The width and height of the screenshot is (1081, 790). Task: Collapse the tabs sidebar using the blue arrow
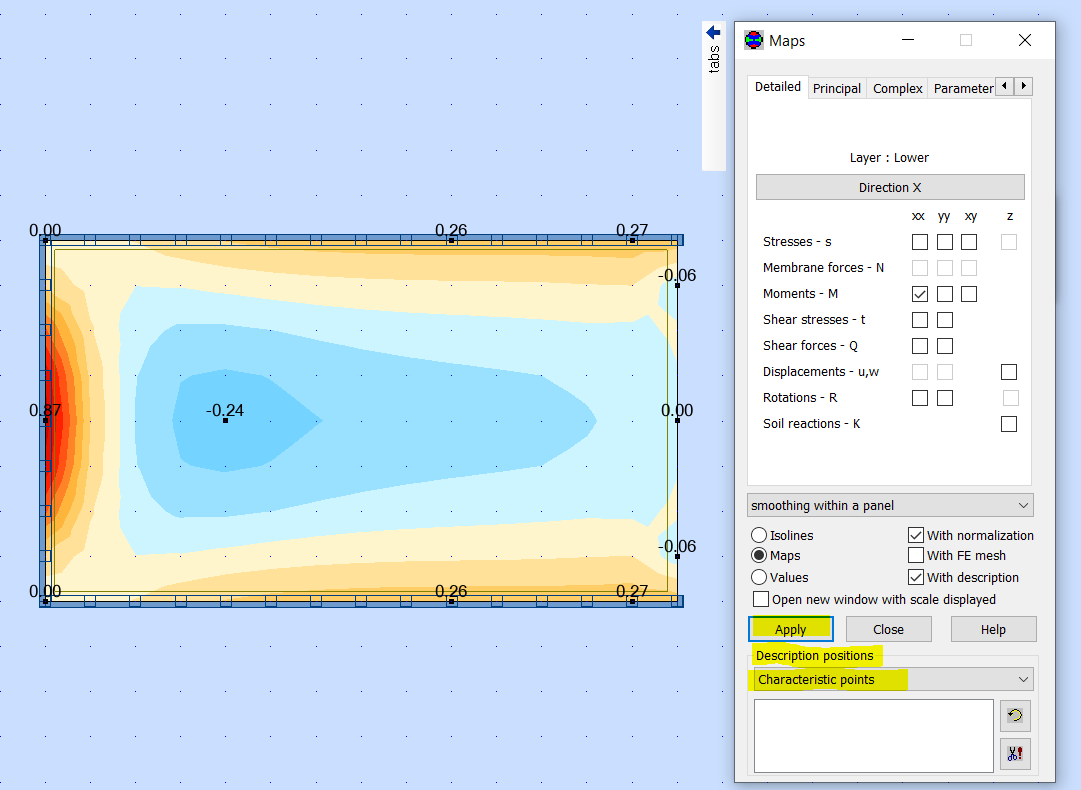click(713, 31)
